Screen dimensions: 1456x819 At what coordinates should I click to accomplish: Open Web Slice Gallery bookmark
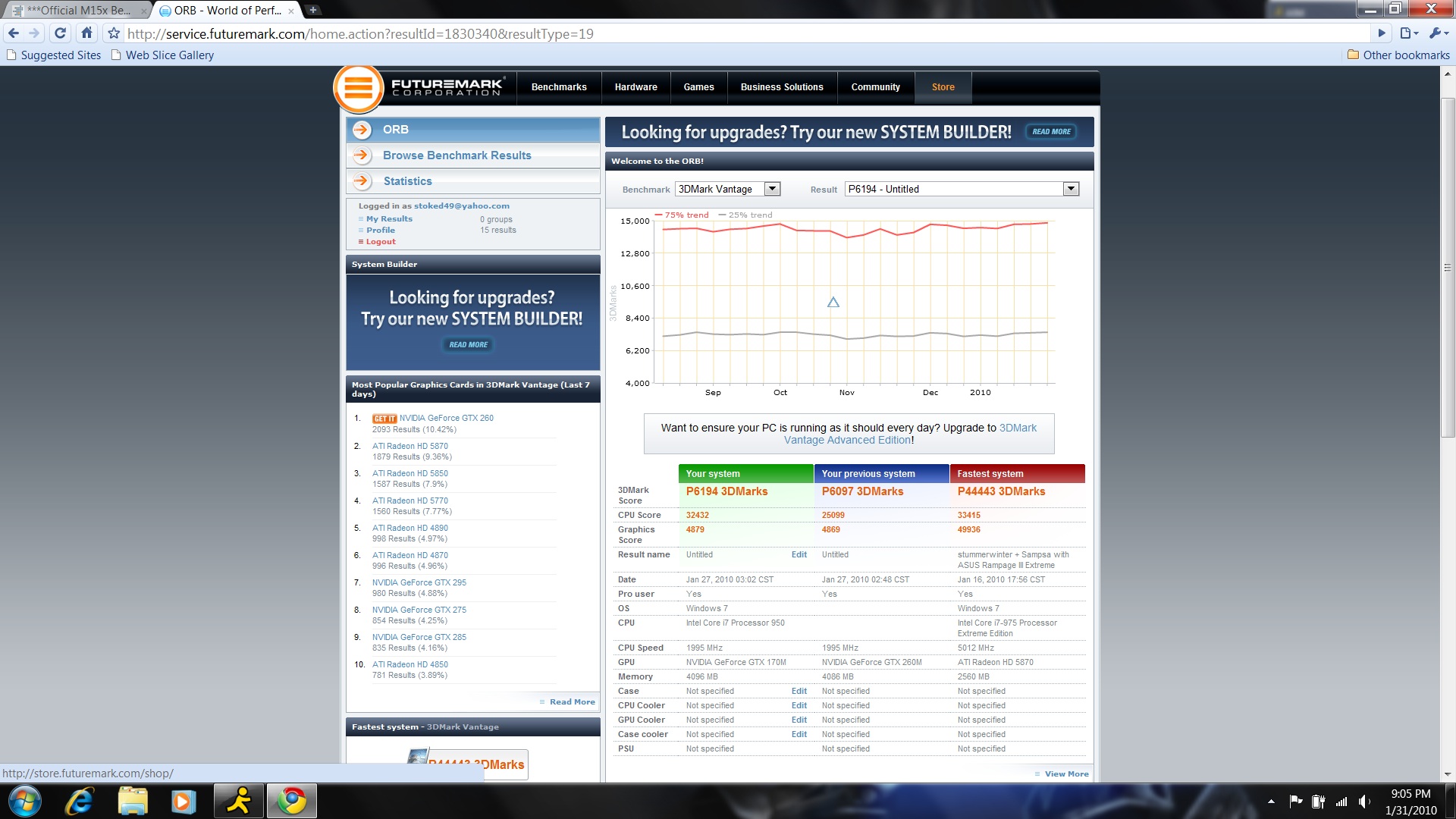click(162, 55)
